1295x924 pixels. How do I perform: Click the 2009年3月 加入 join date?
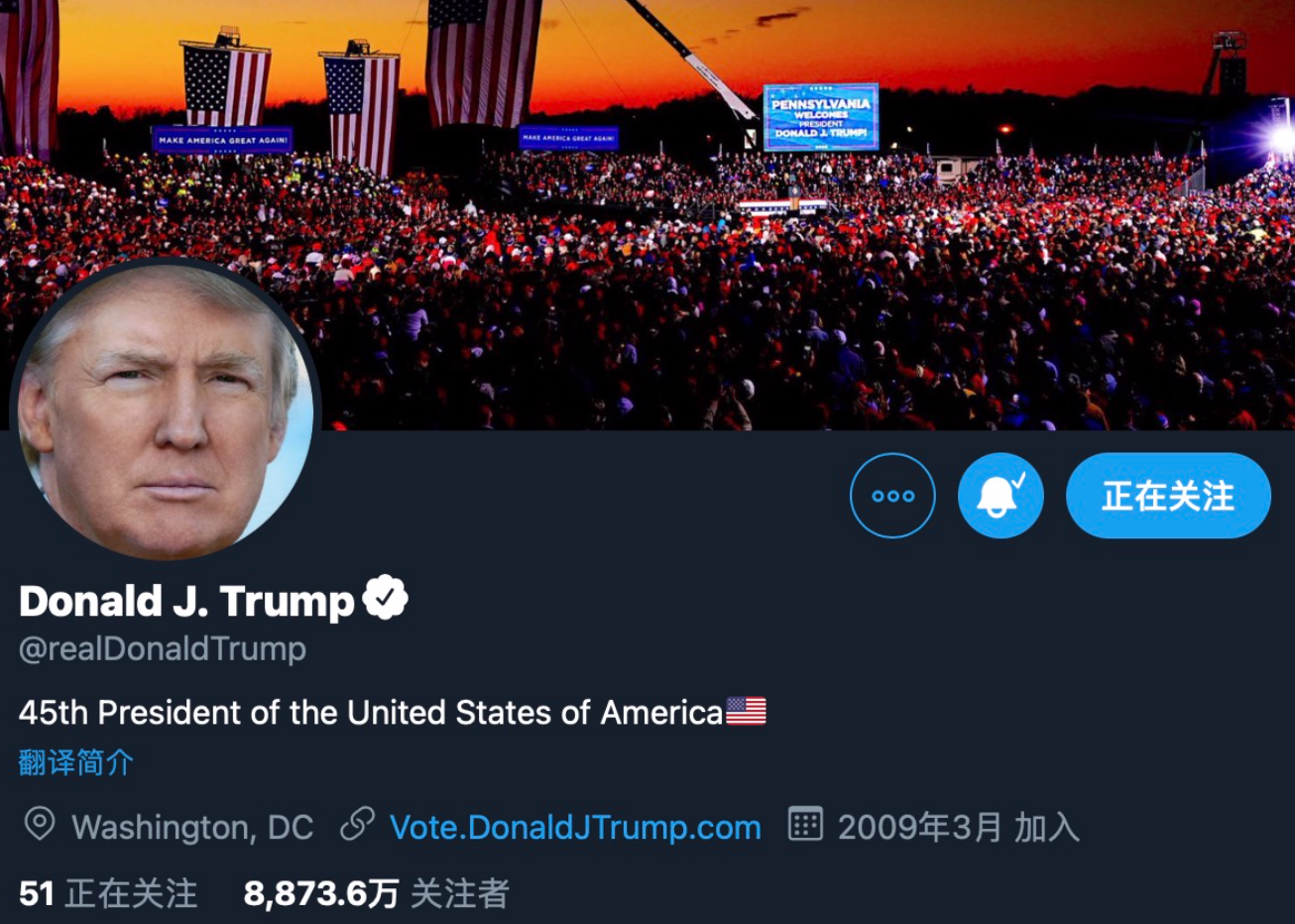pyautogui.click(x=958, y=827)
